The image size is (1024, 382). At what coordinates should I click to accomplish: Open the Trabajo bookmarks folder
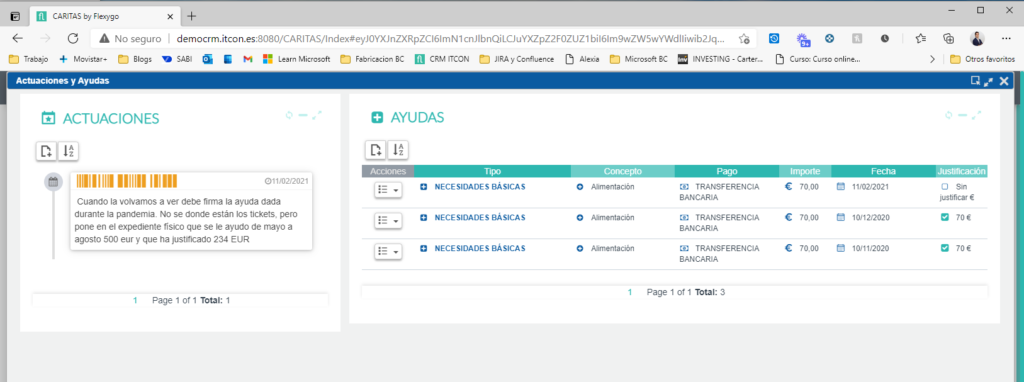click(x=29, y=59)
